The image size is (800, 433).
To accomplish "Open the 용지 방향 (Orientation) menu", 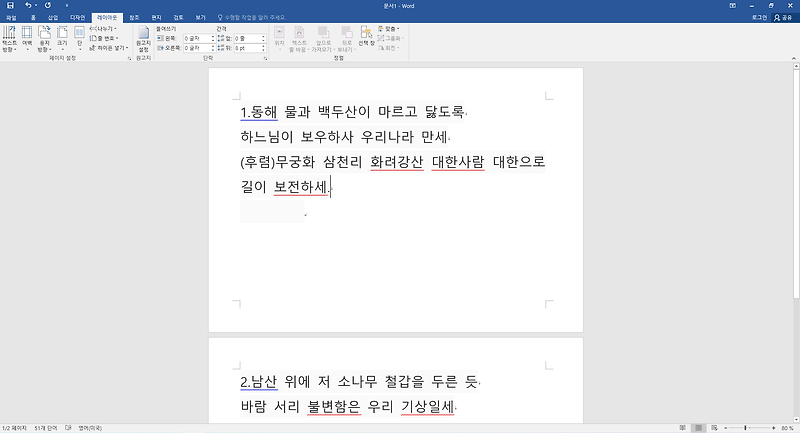I will coord(44,39).
